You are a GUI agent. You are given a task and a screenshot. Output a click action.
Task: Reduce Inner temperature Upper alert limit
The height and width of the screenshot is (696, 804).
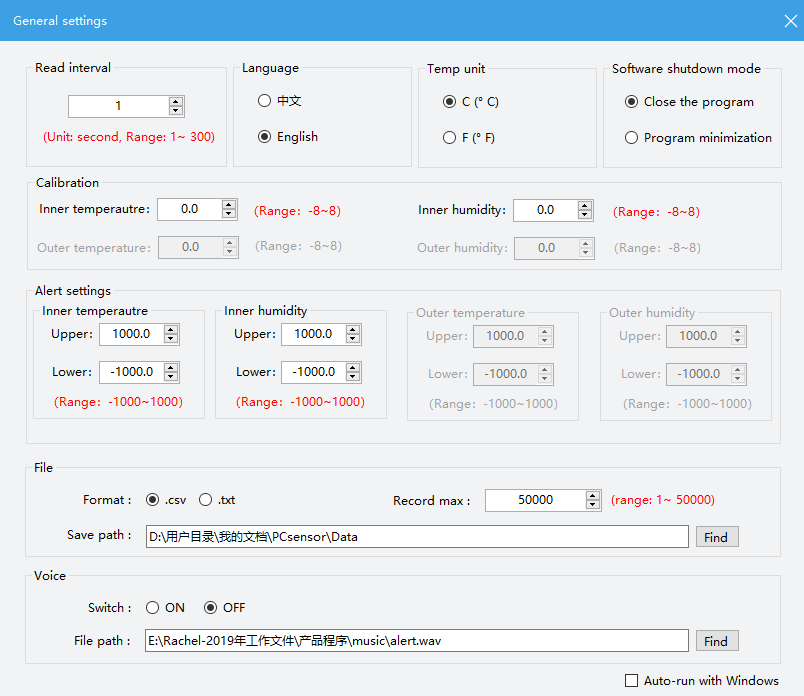pyautogui.click(x=171, y=339)
